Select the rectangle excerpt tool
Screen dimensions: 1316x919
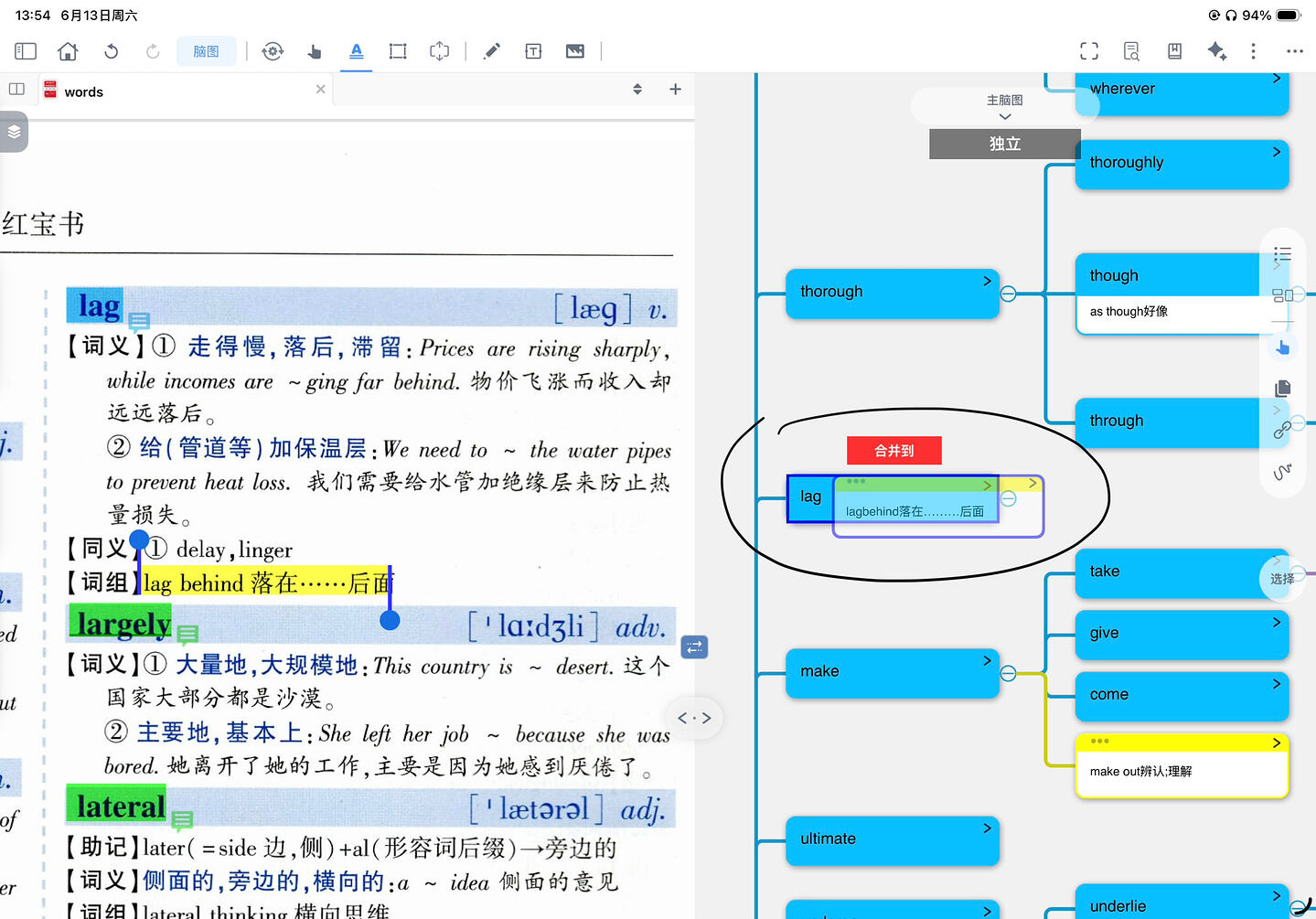[398, 51]
